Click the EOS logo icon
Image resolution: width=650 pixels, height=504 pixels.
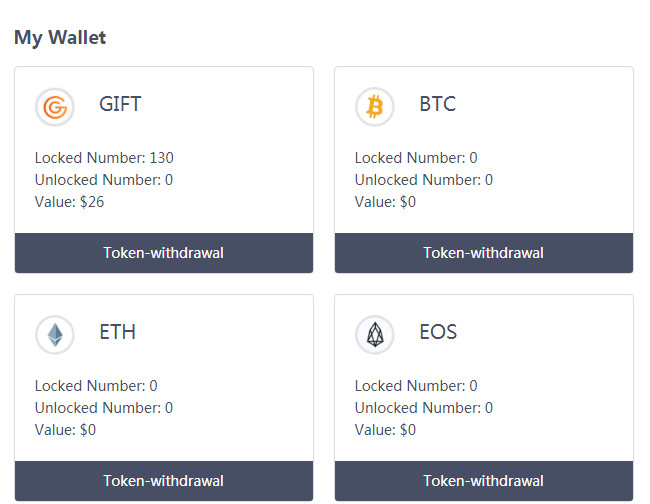click(375, 334)
